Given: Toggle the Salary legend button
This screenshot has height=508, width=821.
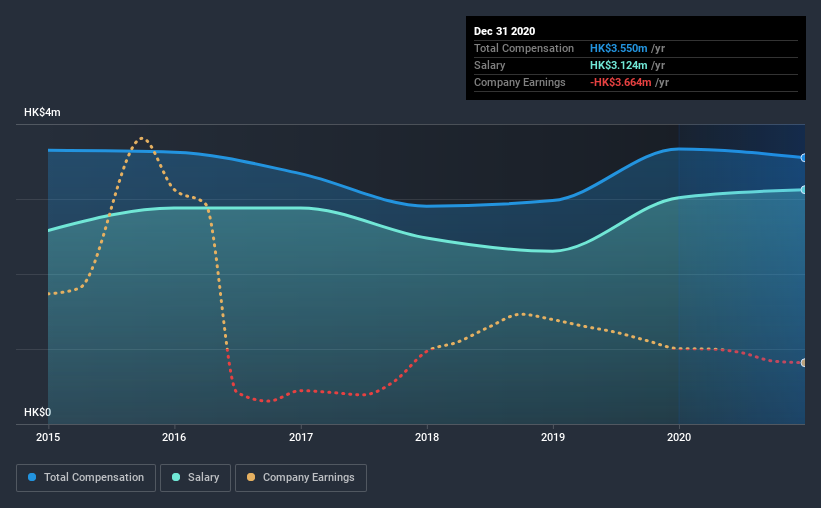Looking at the screenshot, I should [x=195, y=478].
